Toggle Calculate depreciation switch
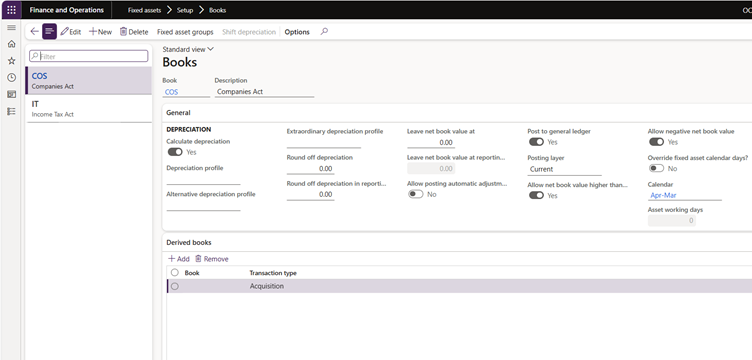Screen dimensions: 752x360 (x=175, y=152)
